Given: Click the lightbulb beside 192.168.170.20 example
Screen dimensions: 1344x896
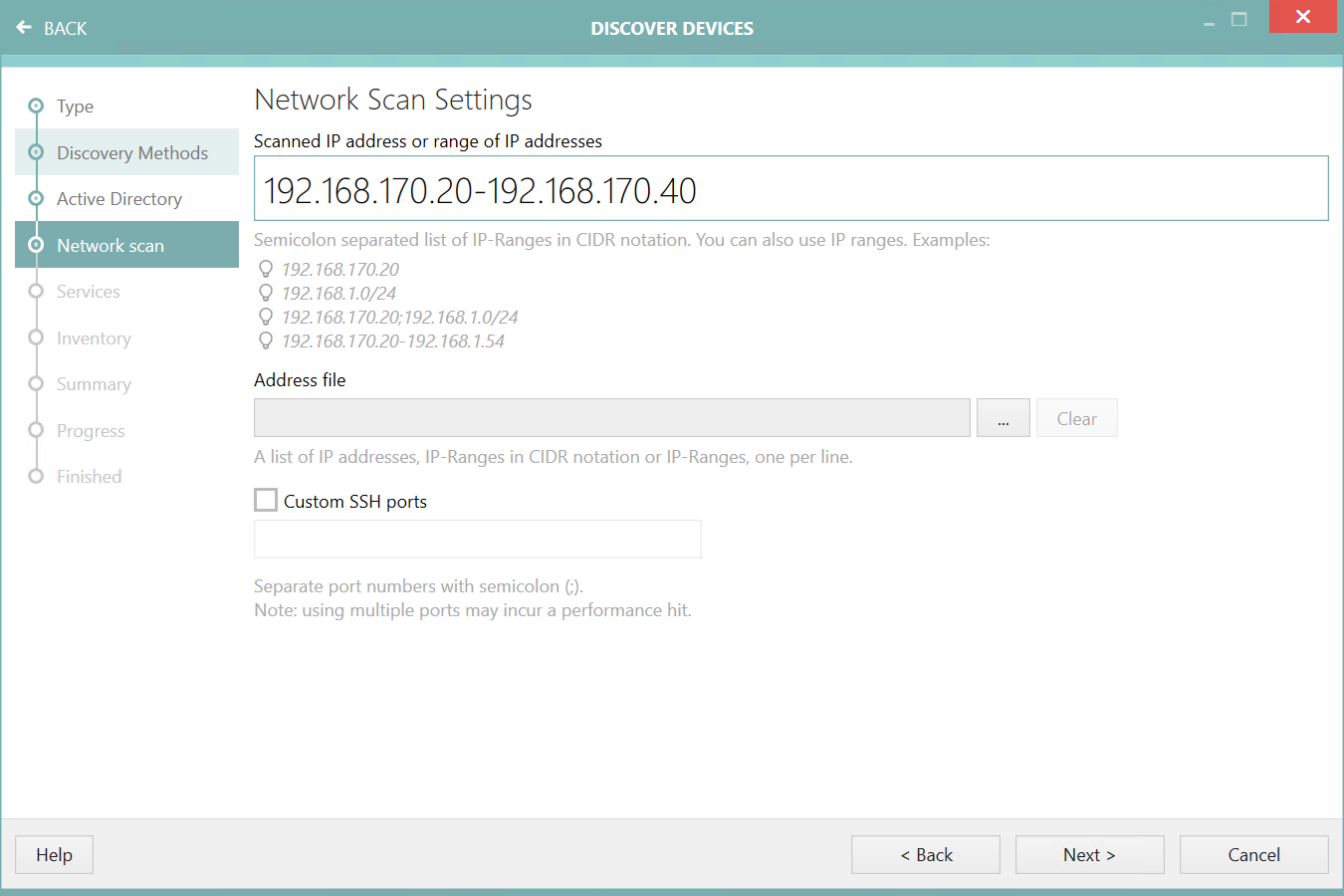Looking at the screenshot, I should point(265,269).
